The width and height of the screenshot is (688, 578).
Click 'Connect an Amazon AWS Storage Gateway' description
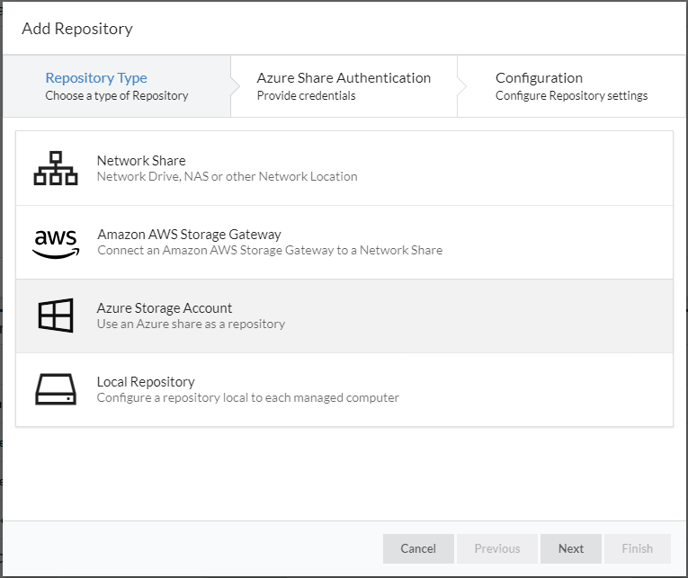point(270,250)
